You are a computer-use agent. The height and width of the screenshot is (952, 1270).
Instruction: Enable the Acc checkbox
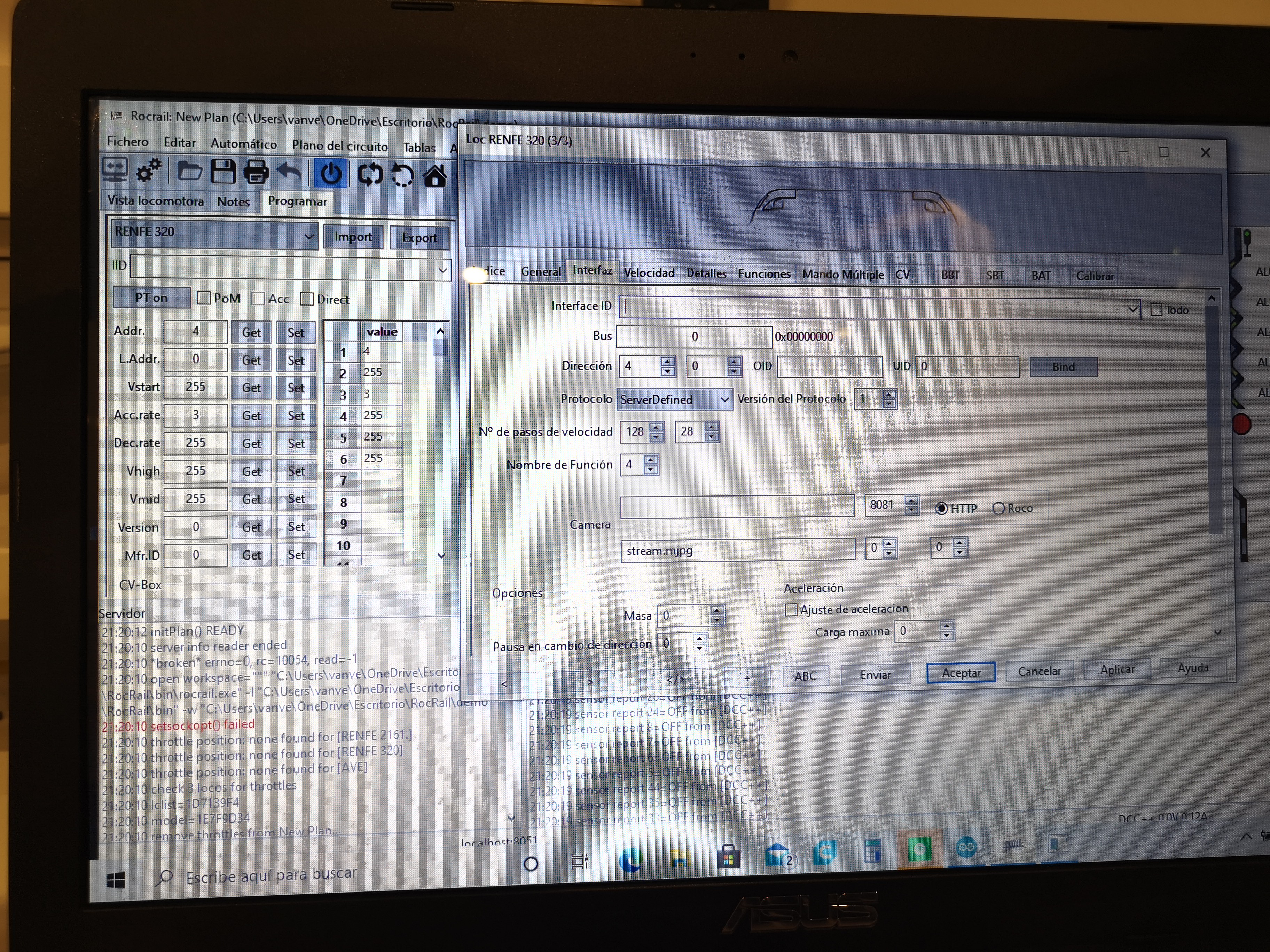(258, 299)
